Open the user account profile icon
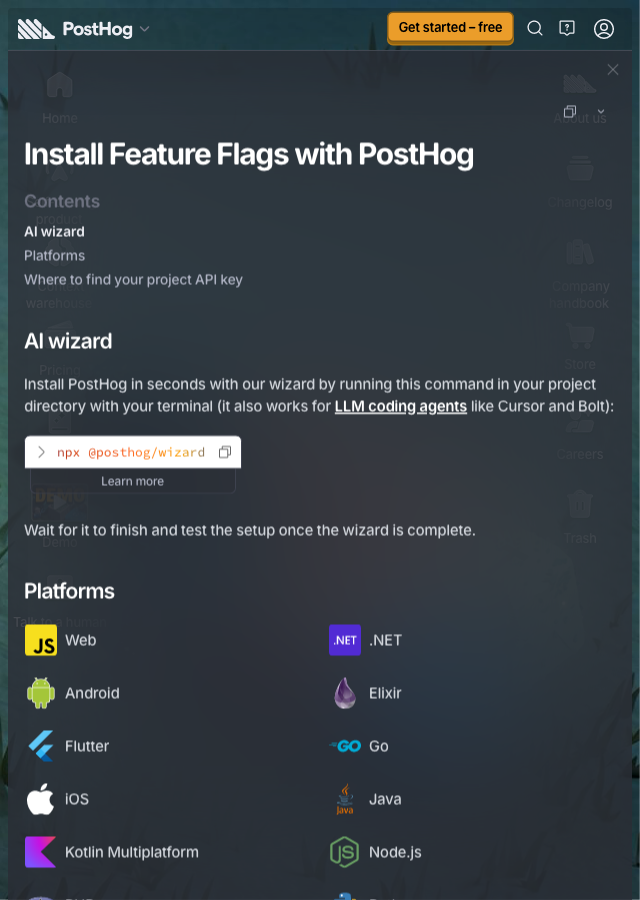Image resolution: width=640 pixels, height=900 pixels. [x=603, y=29]
